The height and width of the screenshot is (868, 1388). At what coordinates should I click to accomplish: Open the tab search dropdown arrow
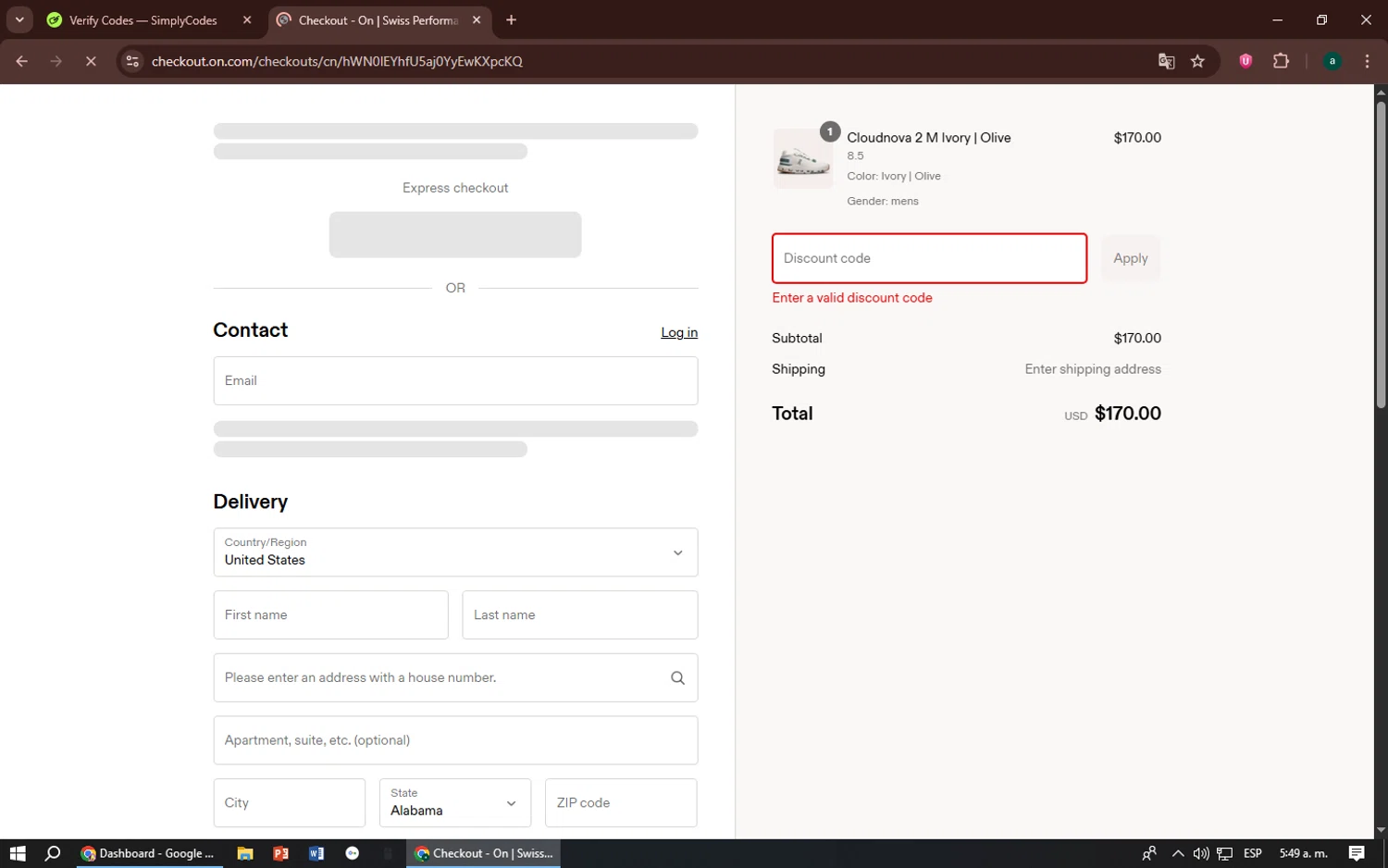19,19
